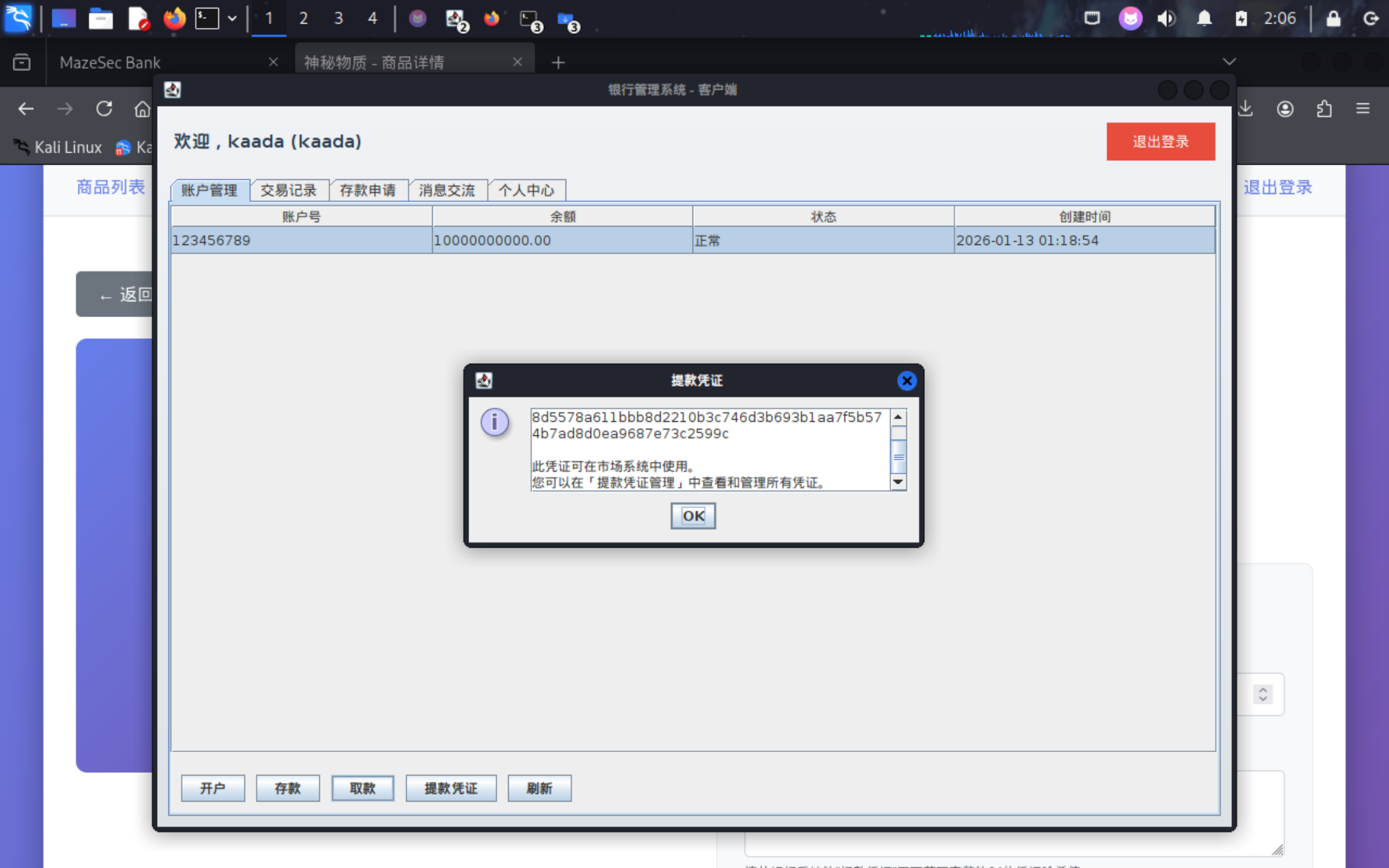
Task: Launch Firefox from the top panel
Action: 174,19
